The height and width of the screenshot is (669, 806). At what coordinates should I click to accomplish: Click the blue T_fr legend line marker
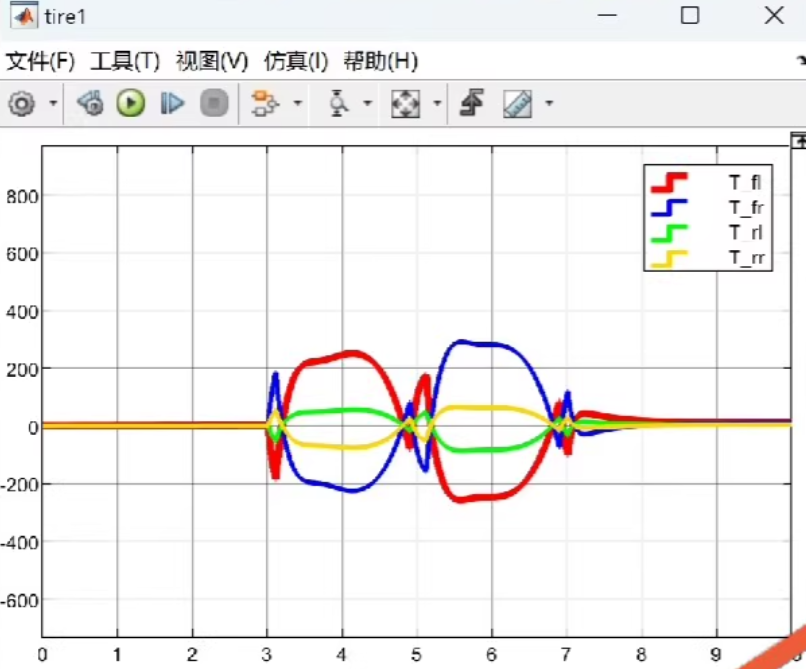pyautogui.click(x=669, y=207)
